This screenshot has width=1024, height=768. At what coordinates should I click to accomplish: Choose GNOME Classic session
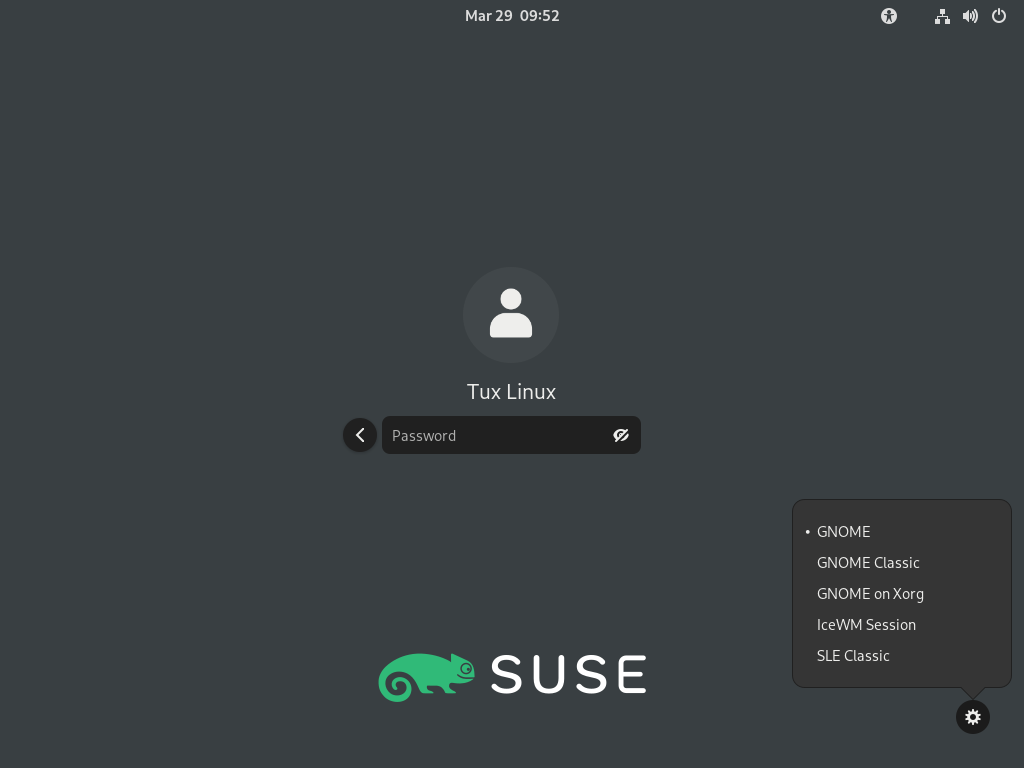point(868,563)
